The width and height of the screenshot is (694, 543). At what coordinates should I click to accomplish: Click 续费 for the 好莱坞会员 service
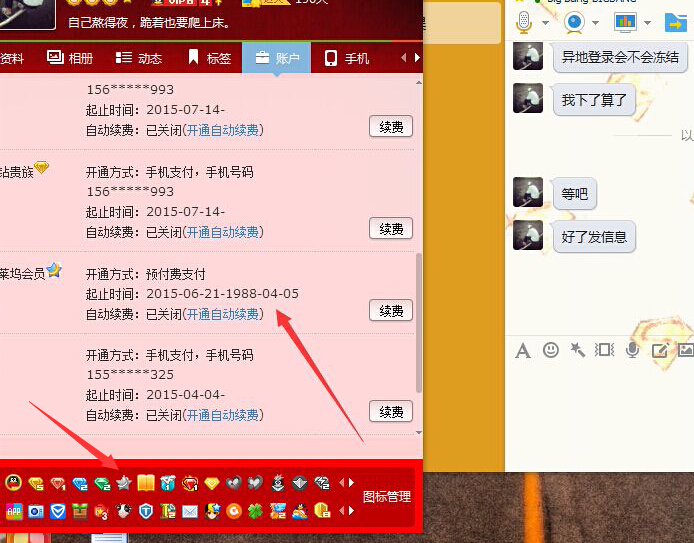pyautogui.click(x=391, y=311)
